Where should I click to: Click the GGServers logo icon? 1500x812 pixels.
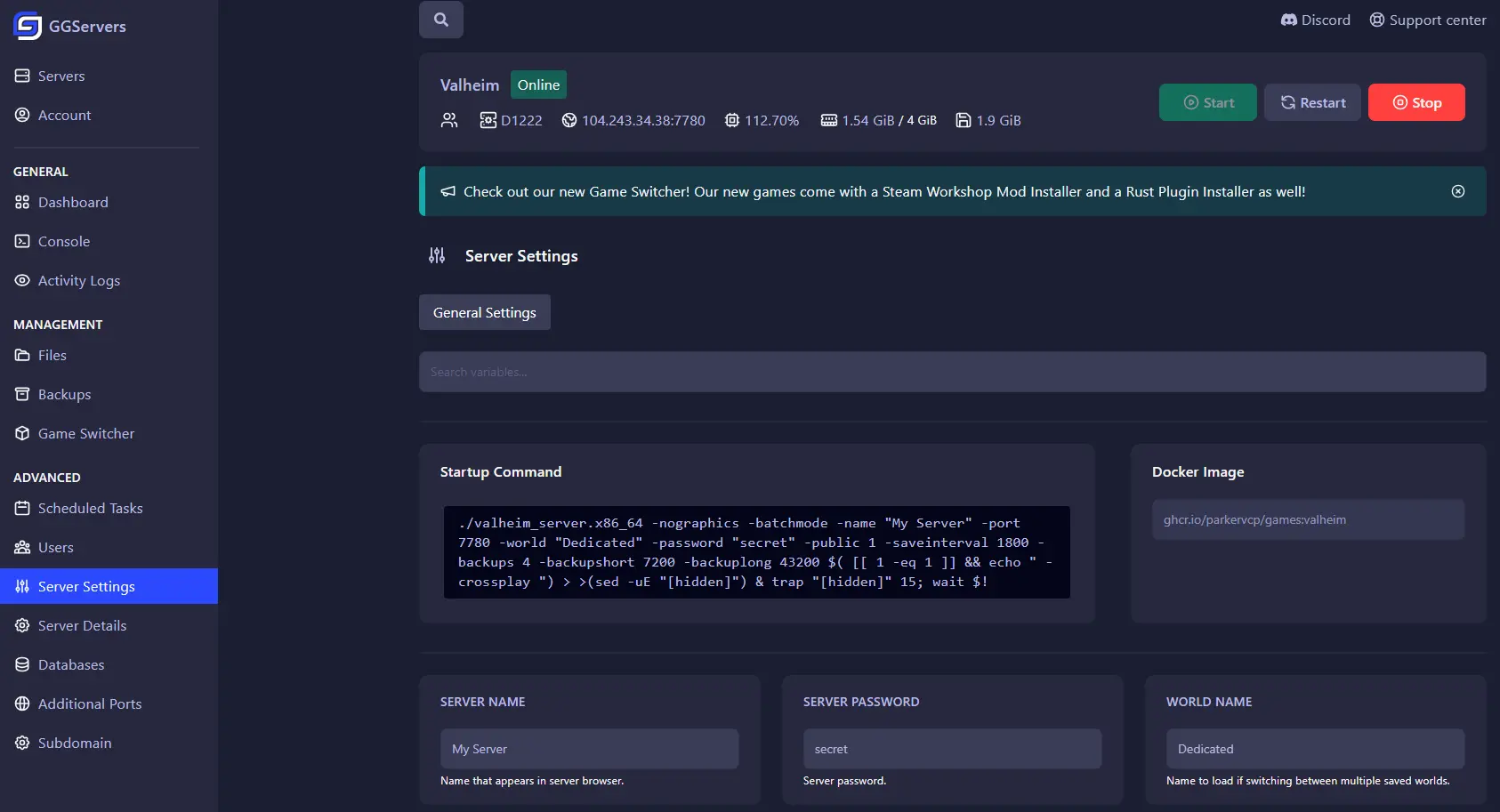(x=28, y=27)
